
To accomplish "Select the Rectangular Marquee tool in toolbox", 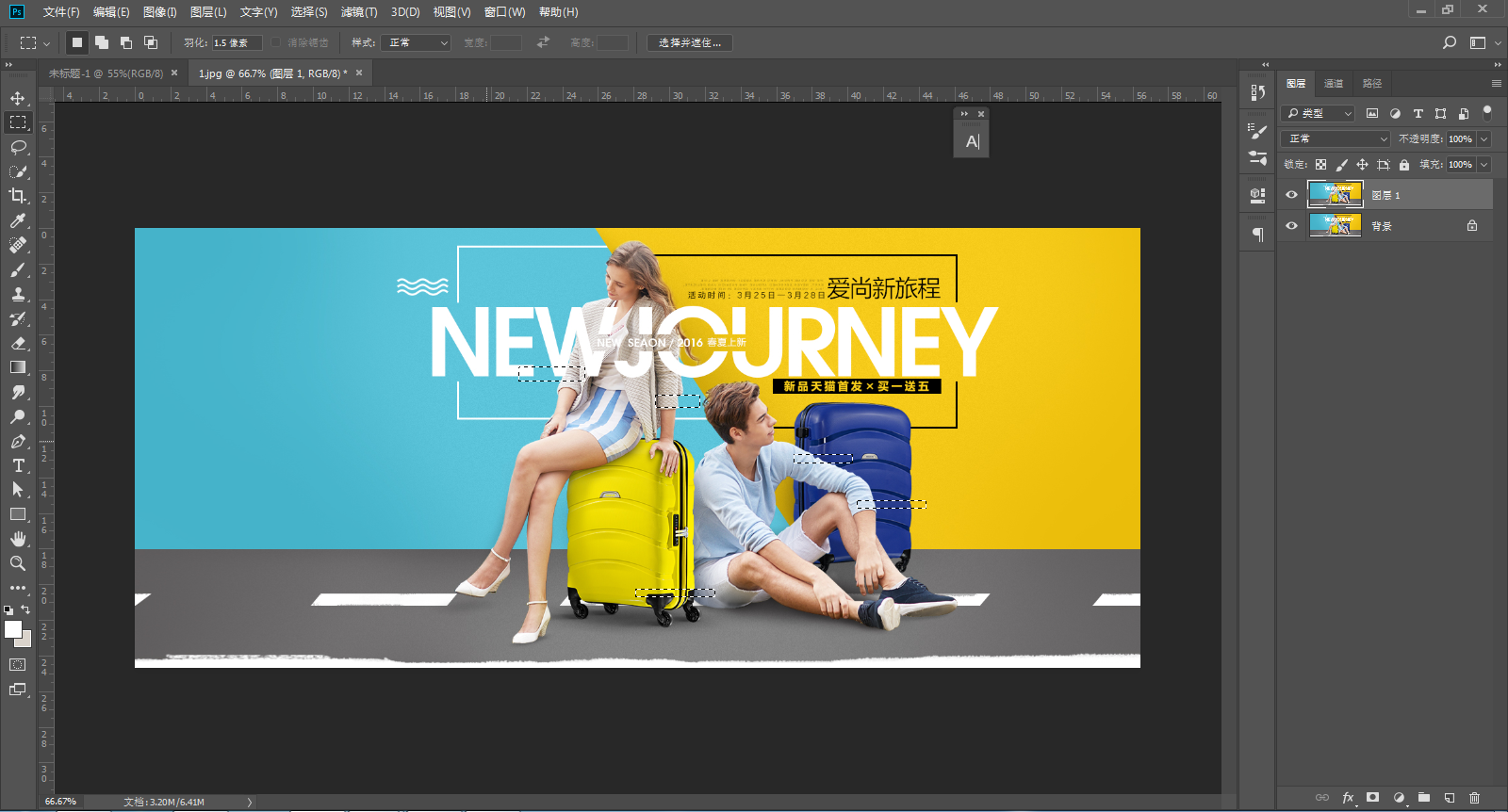I will (18, 122).
